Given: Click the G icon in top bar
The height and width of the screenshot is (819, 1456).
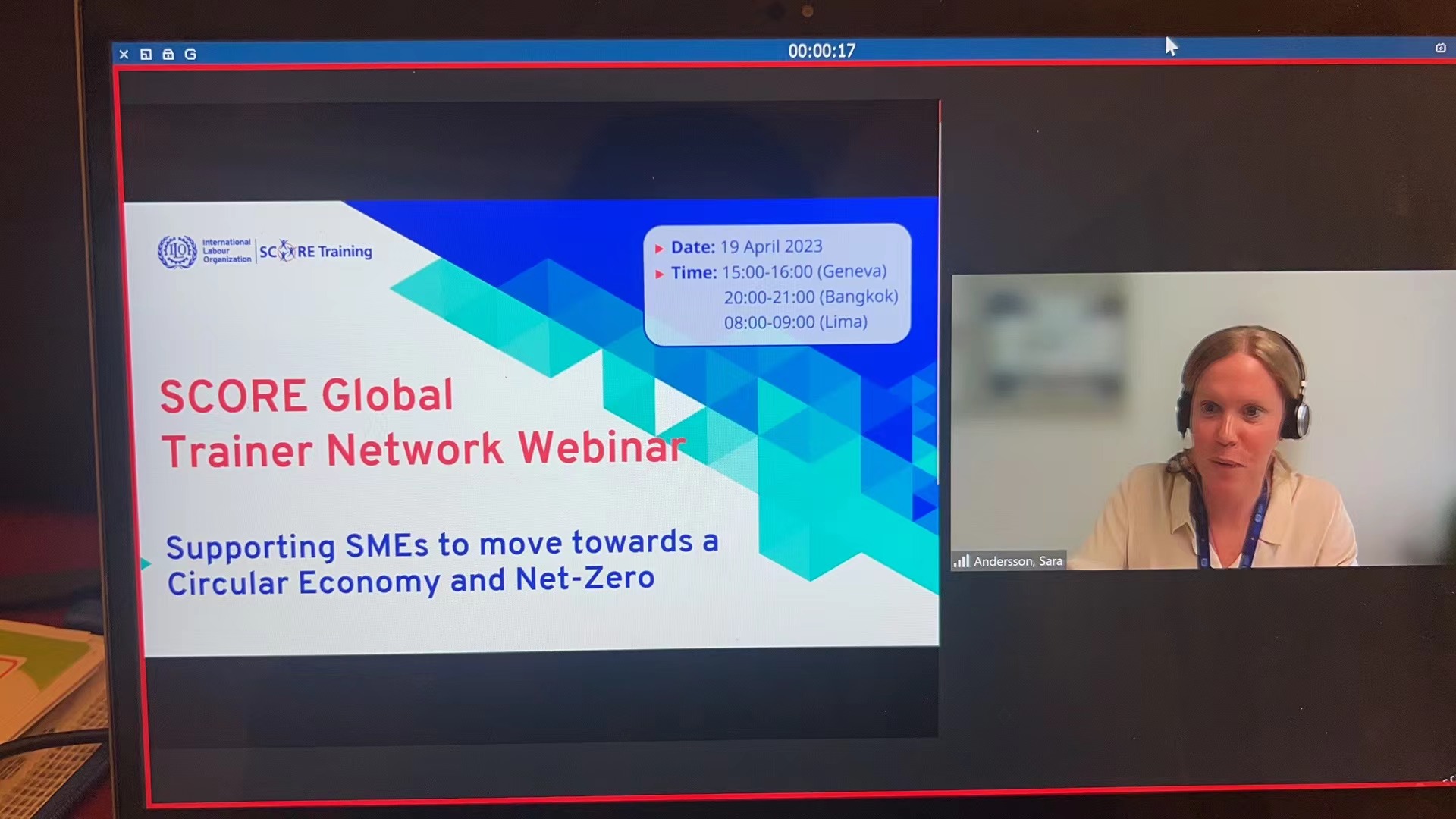Looking at the screenshot, I should point(190,55).
